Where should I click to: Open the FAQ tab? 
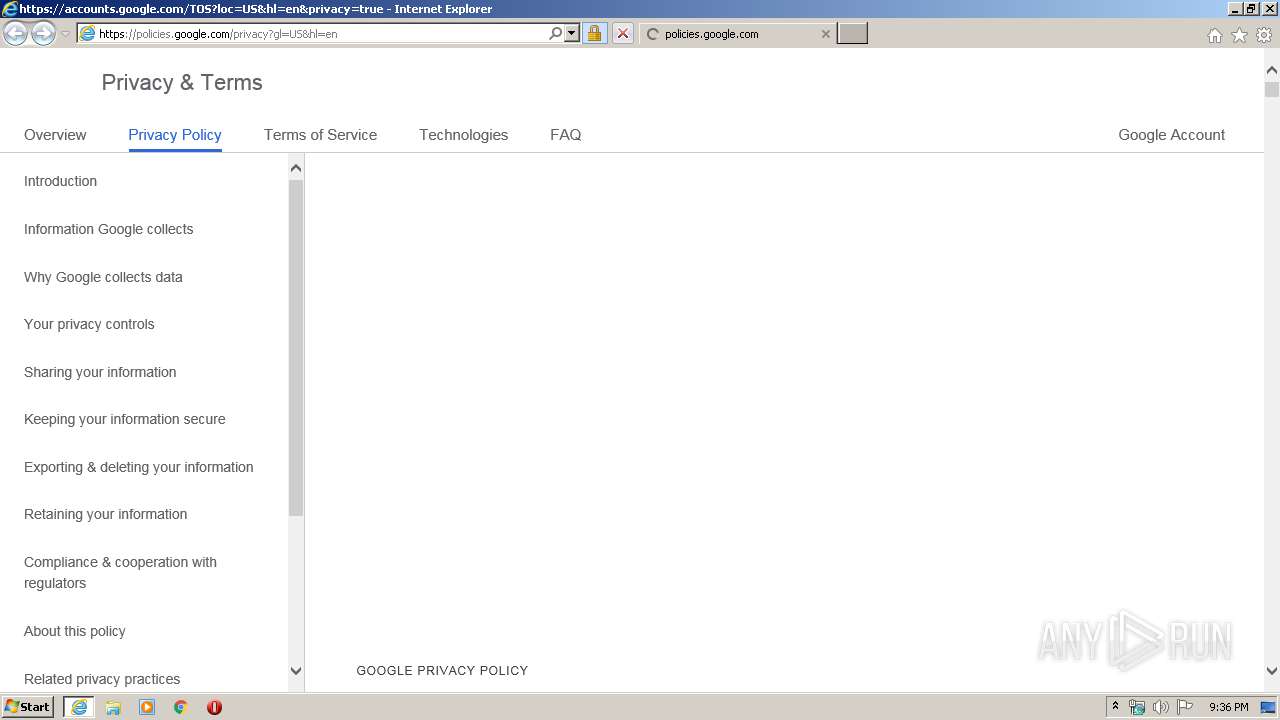(x=565, y=134)
